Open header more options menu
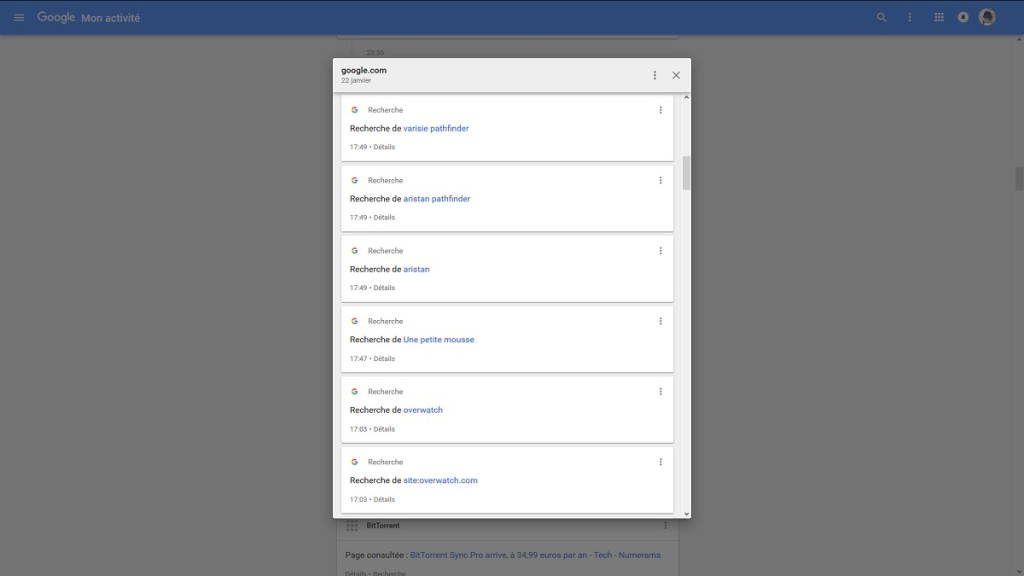Image resolution: width=1024 pixels, height=576 pixels. pyautogui.click(x=909, y=18)
